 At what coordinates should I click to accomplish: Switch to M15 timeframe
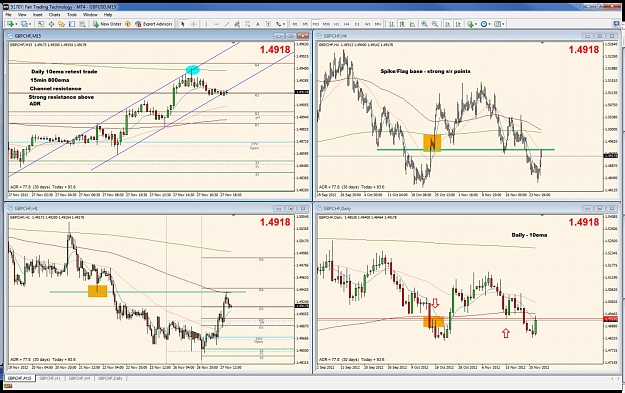316,24
